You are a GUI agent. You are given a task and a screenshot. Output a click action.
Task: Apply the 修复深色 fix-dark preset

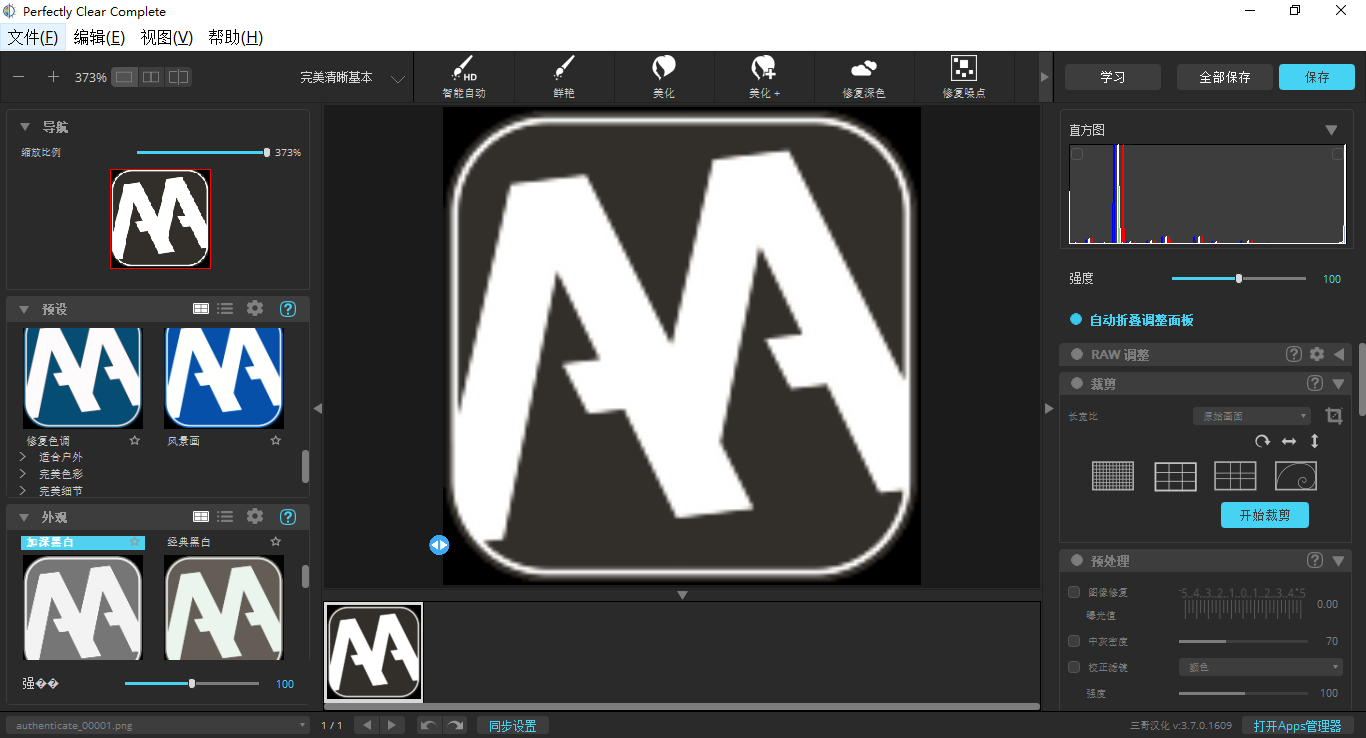tap(864, 77)
